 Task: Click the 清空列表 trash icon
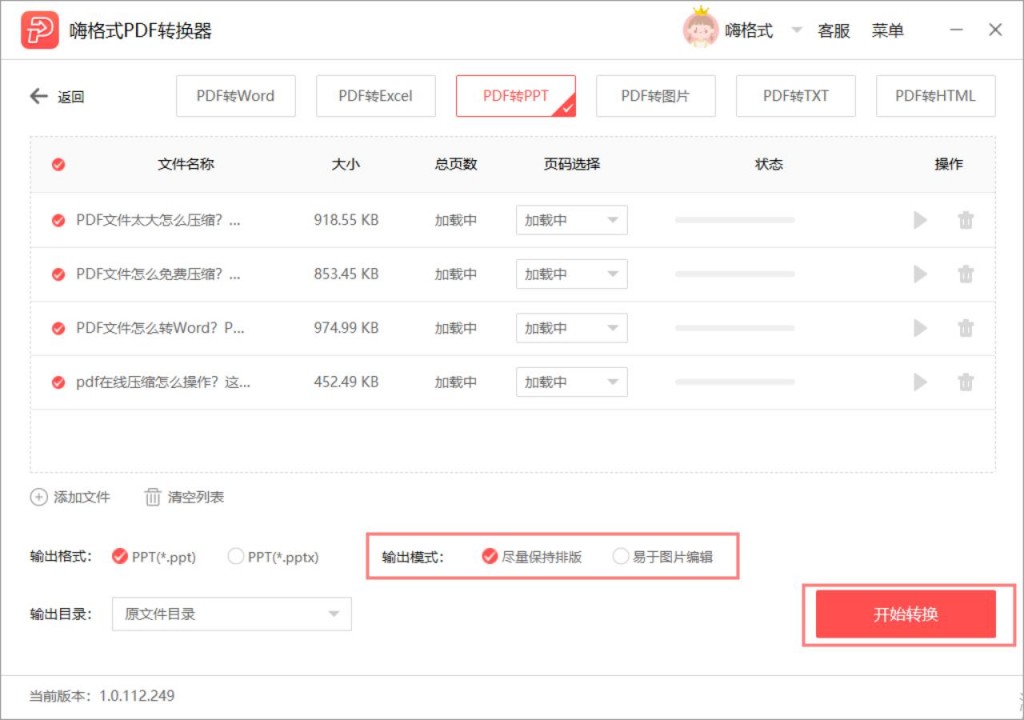coord(152,497)
